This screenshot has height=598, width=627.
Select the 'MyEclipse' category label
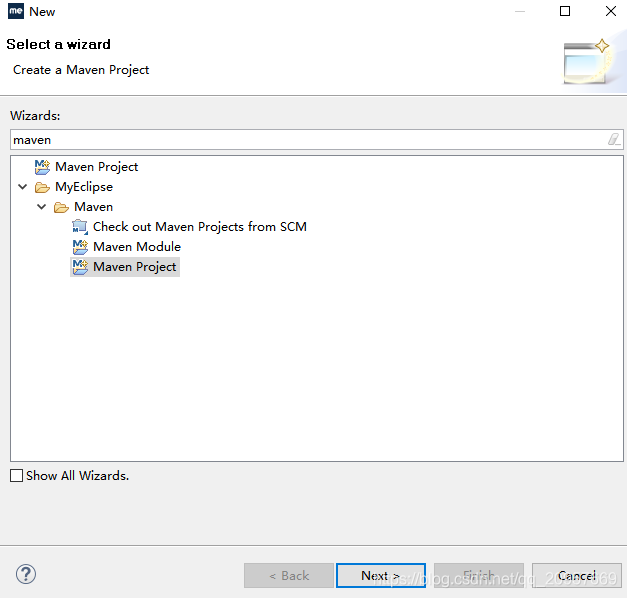click(x=84, y=187)
